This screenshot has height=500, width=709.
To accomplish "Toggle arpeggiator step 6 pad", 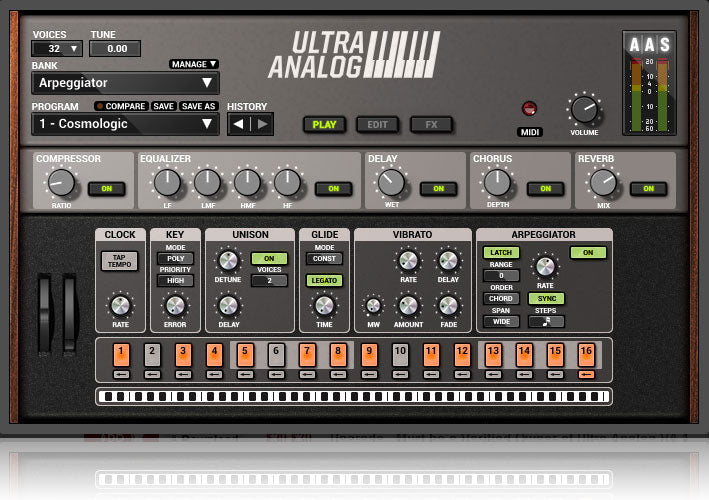I will 276,354.
